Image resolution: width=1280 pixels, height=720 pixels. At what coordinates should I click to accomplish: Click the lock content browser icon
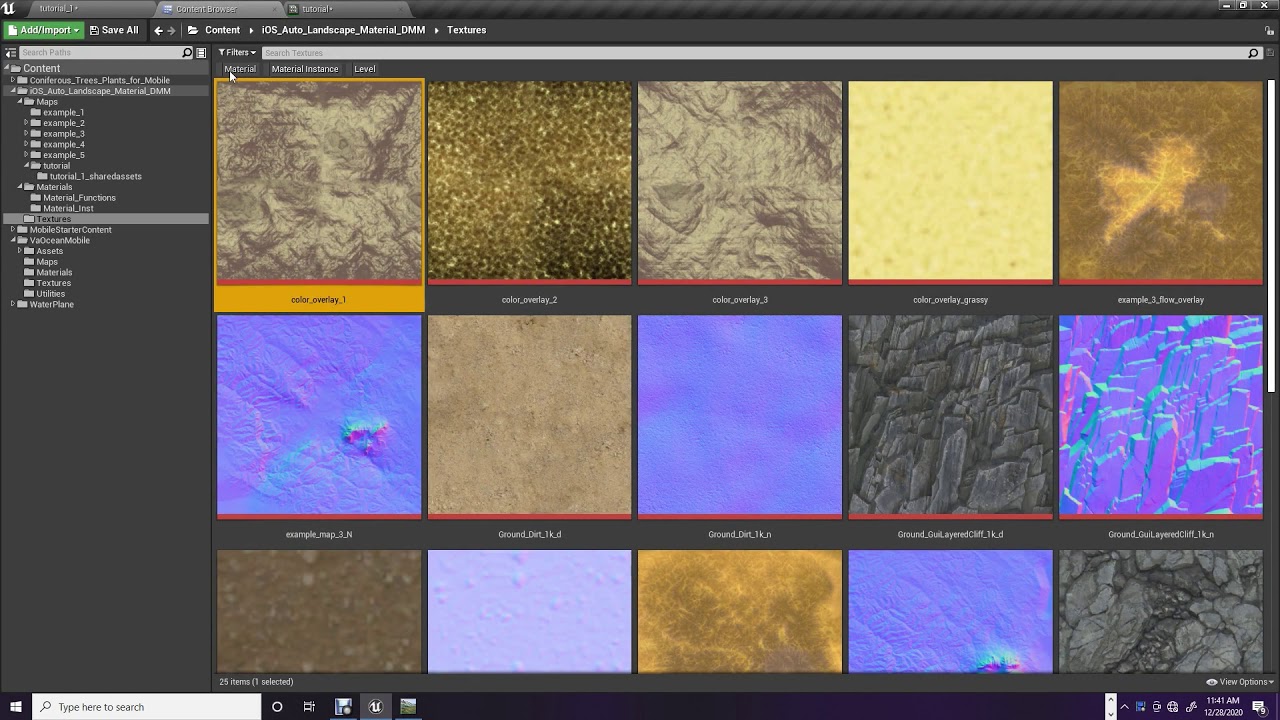click(1270, 30)
